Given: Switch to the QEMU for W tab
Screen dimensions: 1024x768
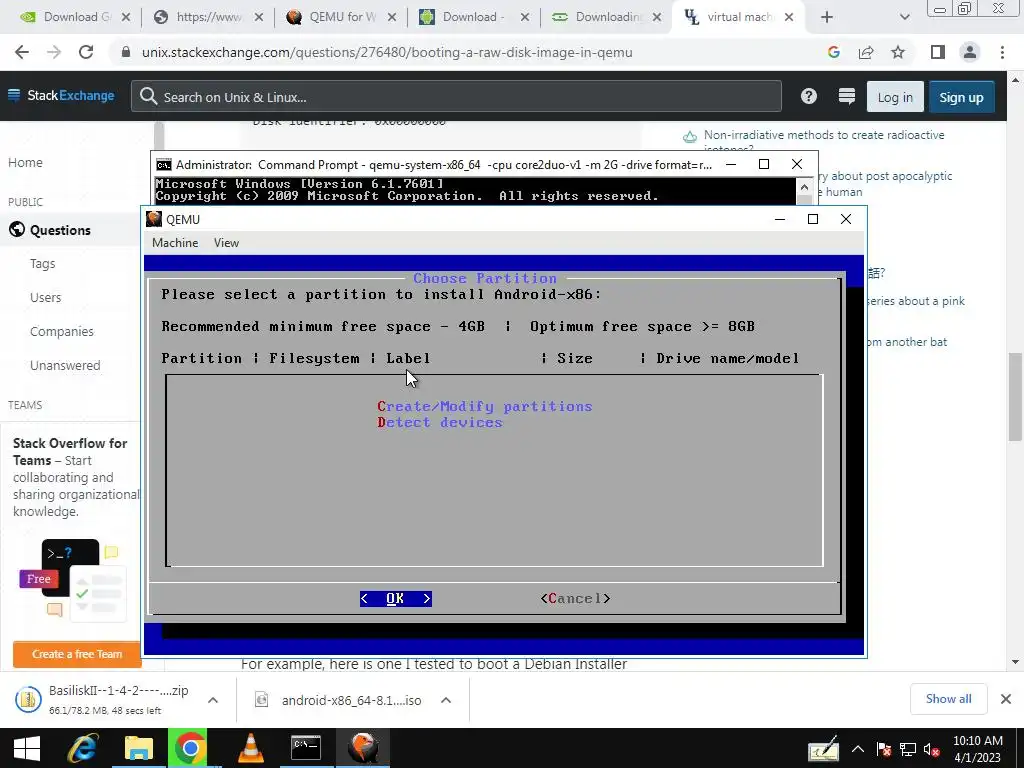Looking at the screenshot, I should click(x=342, y=17).
